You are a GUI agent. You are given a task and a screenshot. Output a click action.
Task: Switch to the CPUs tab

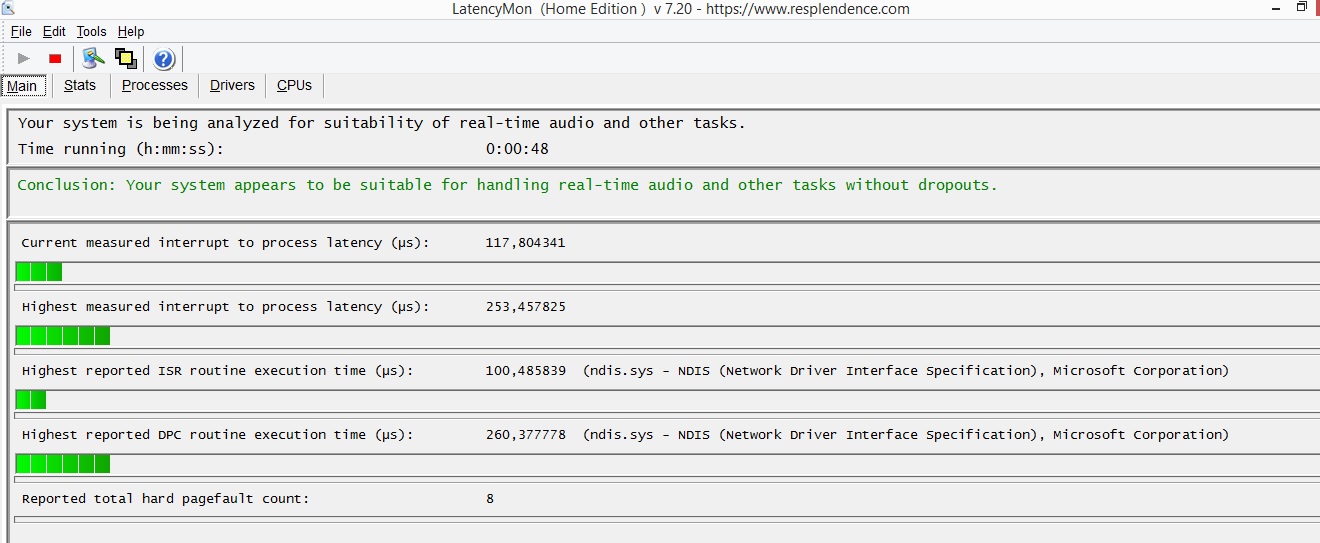click(x=294, y=85)
